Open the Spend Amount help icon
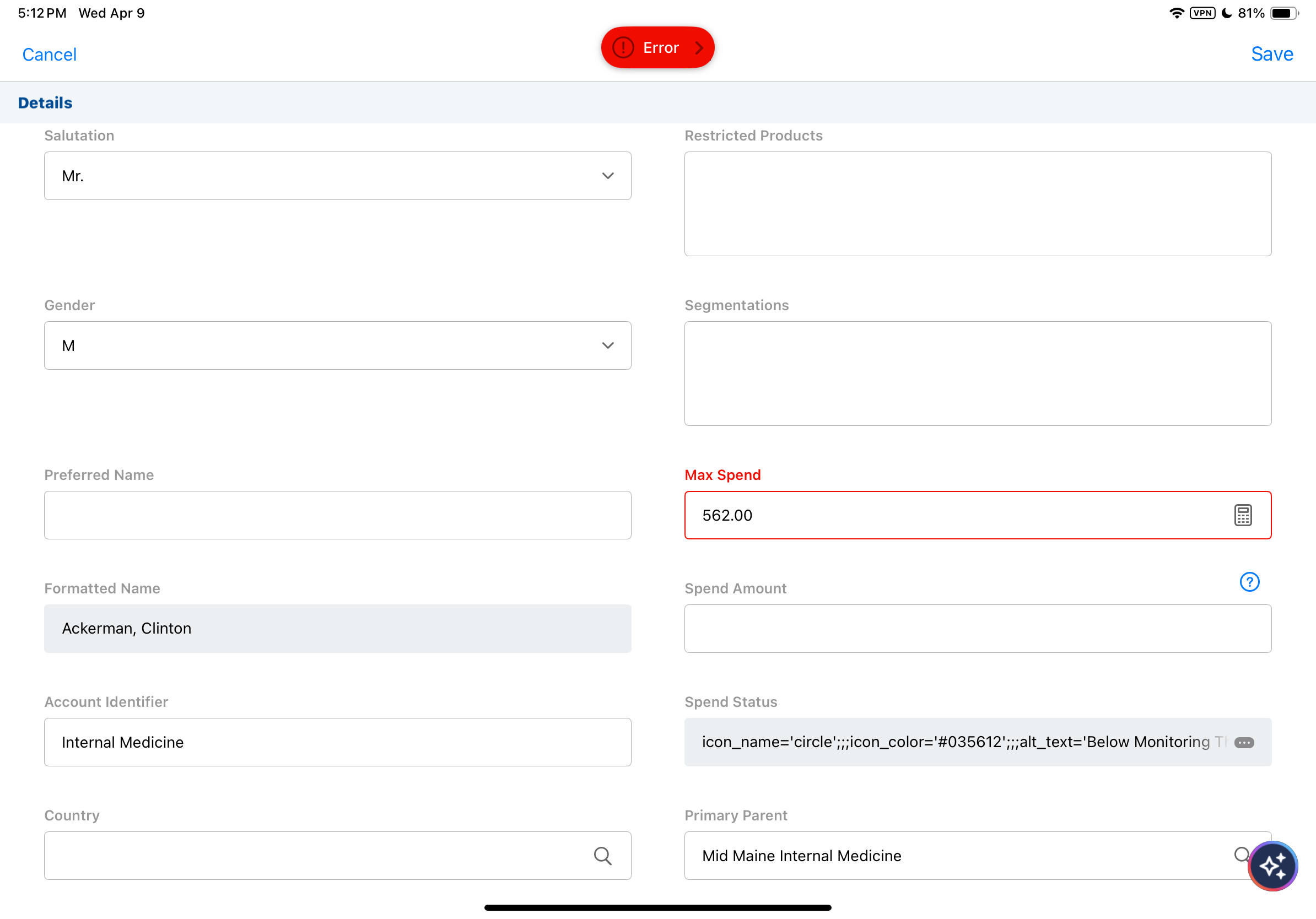This screenshot has height=919, width=1316. click(x=1249, y=581)
